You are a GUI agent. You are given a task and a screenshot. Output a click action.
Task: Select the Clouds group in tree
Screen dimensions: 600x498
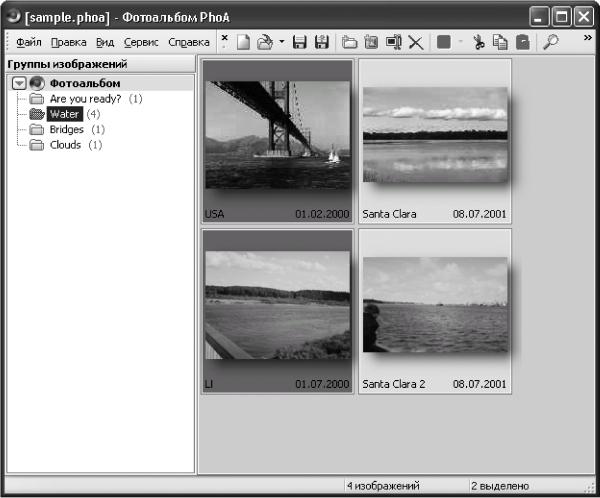[x=65, y=145]
